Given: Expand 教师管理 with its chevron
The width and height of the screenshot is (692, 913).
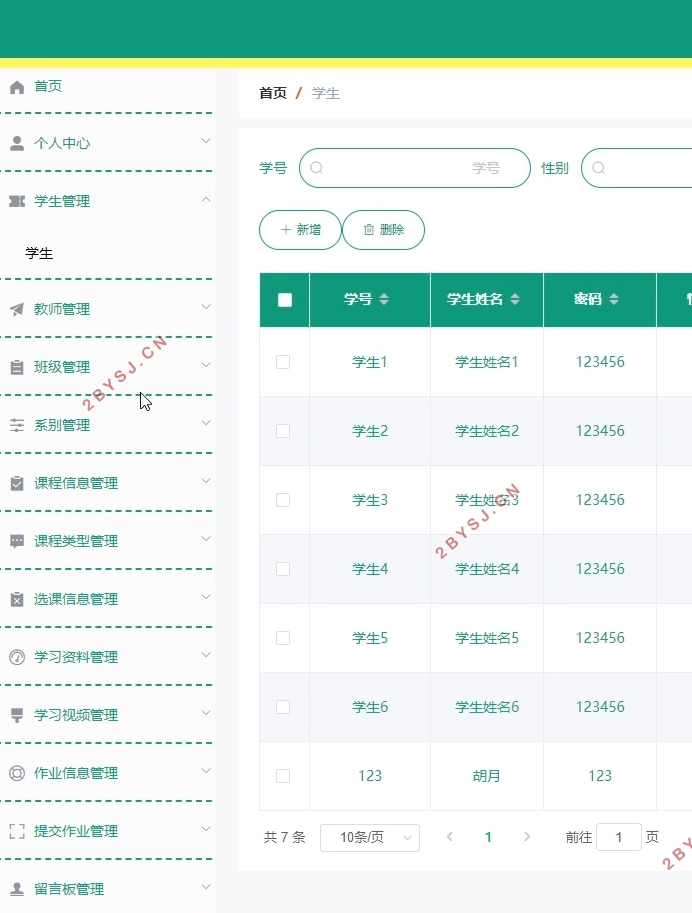Looking at the screenshot, I should [206, 307].
